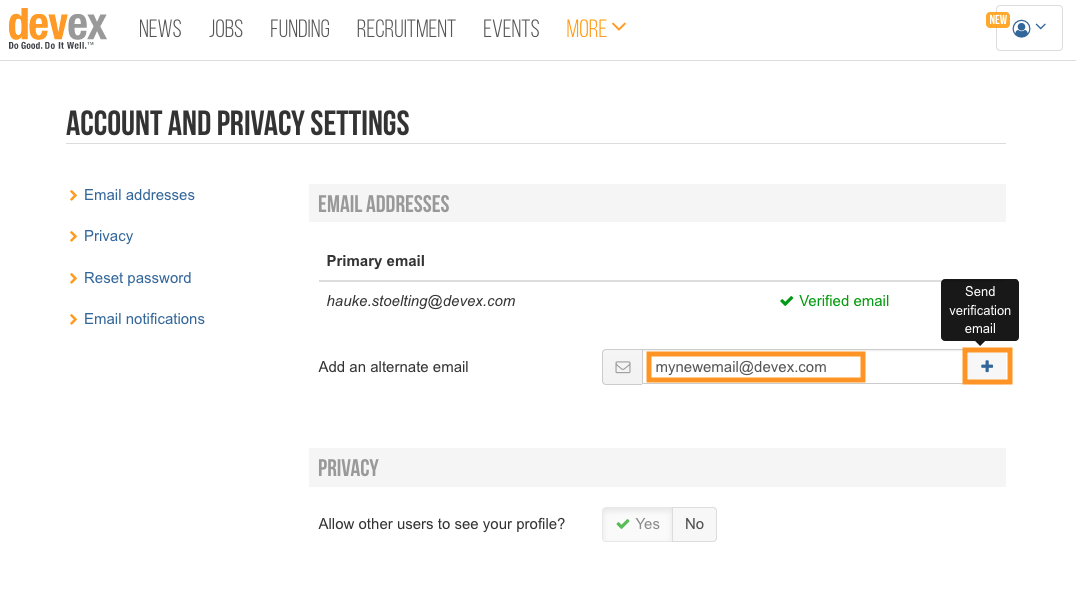
Task: Click the envelope icon beside alternate email
Action: click(622, 367)
